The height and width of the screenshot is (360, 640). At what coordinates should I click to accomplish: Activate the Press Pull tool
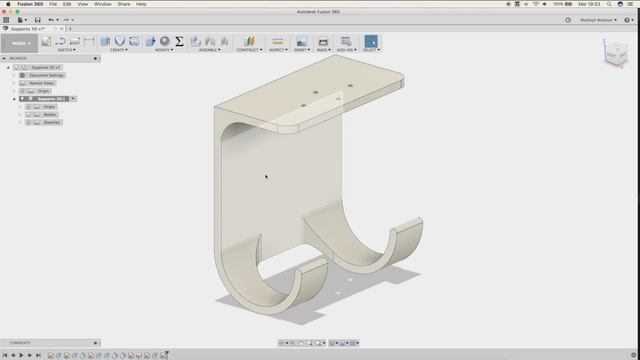coord(150,41)
